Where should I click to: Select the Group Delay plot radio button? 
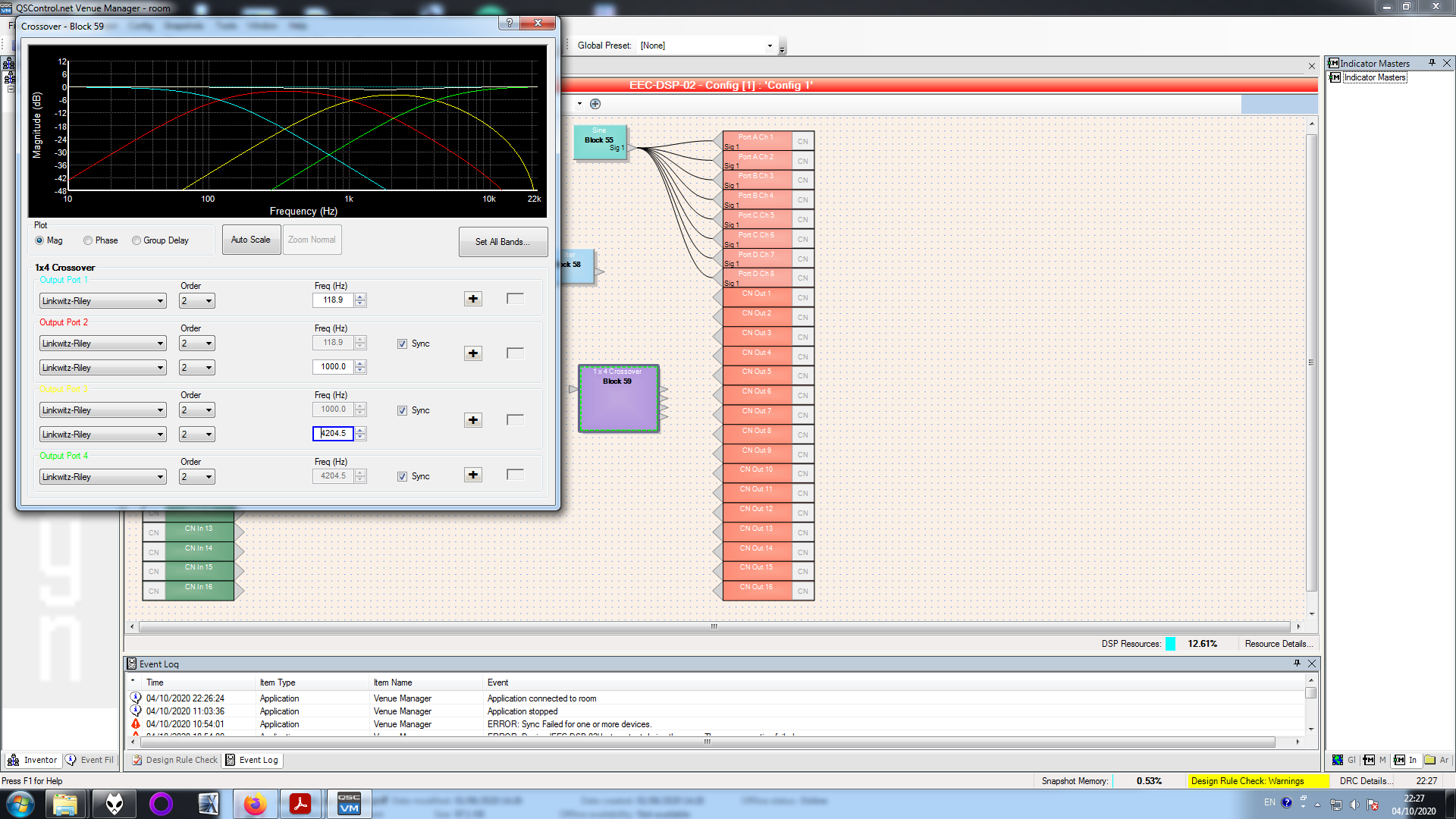click(x=136, y=240)
